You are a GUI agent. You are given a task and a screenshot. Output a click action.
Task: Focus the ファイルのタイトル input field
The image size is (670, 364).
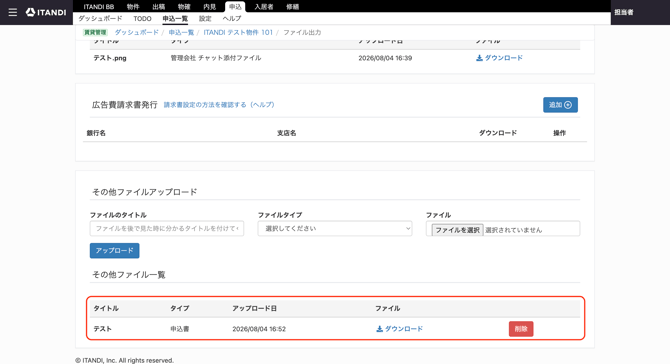tap(167, 229)
